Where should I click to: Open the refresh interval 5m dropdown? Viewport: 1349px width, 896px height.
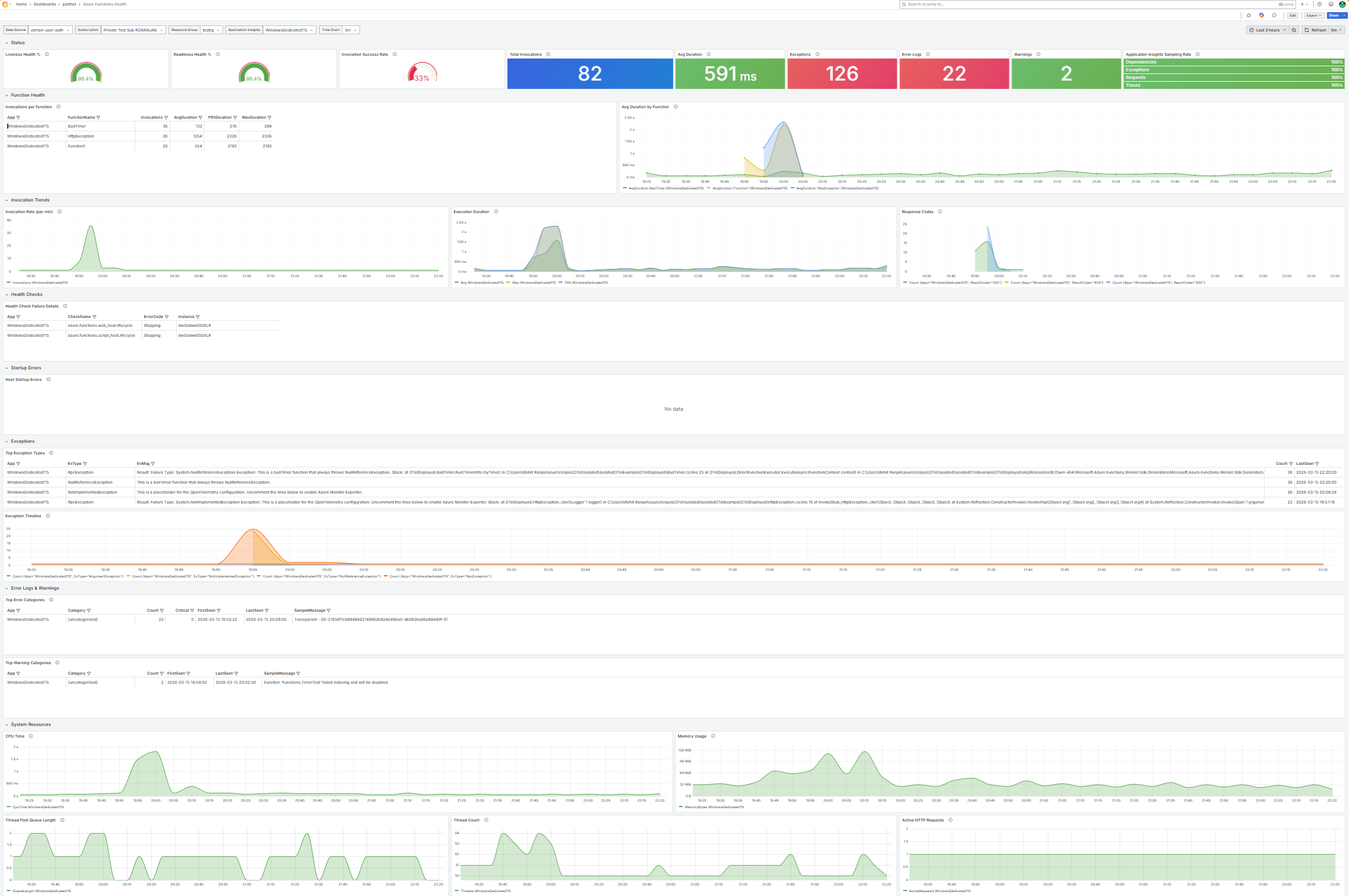(1336, 30)
